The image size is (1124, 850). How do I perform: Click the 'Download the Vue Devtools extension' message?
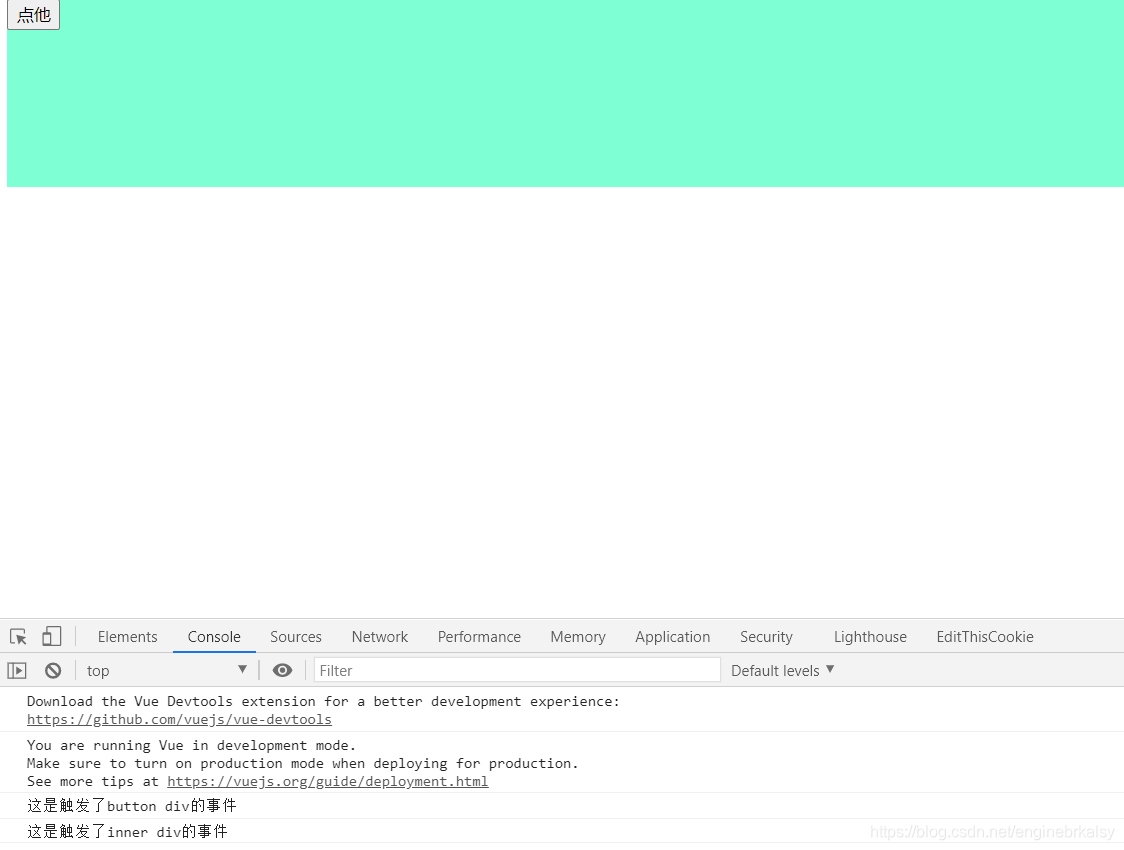562,710
